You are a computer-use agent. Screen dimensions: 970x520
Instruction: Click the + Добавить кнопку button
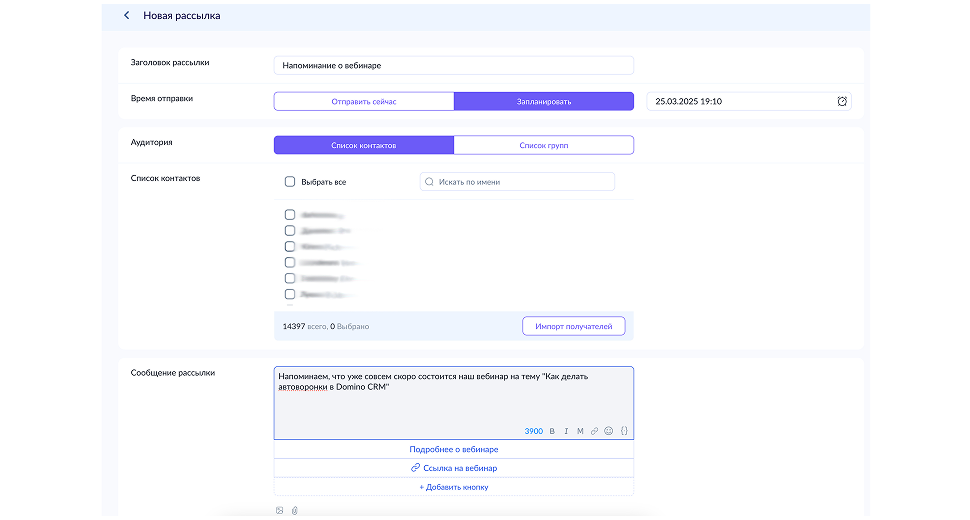point(453,487)
